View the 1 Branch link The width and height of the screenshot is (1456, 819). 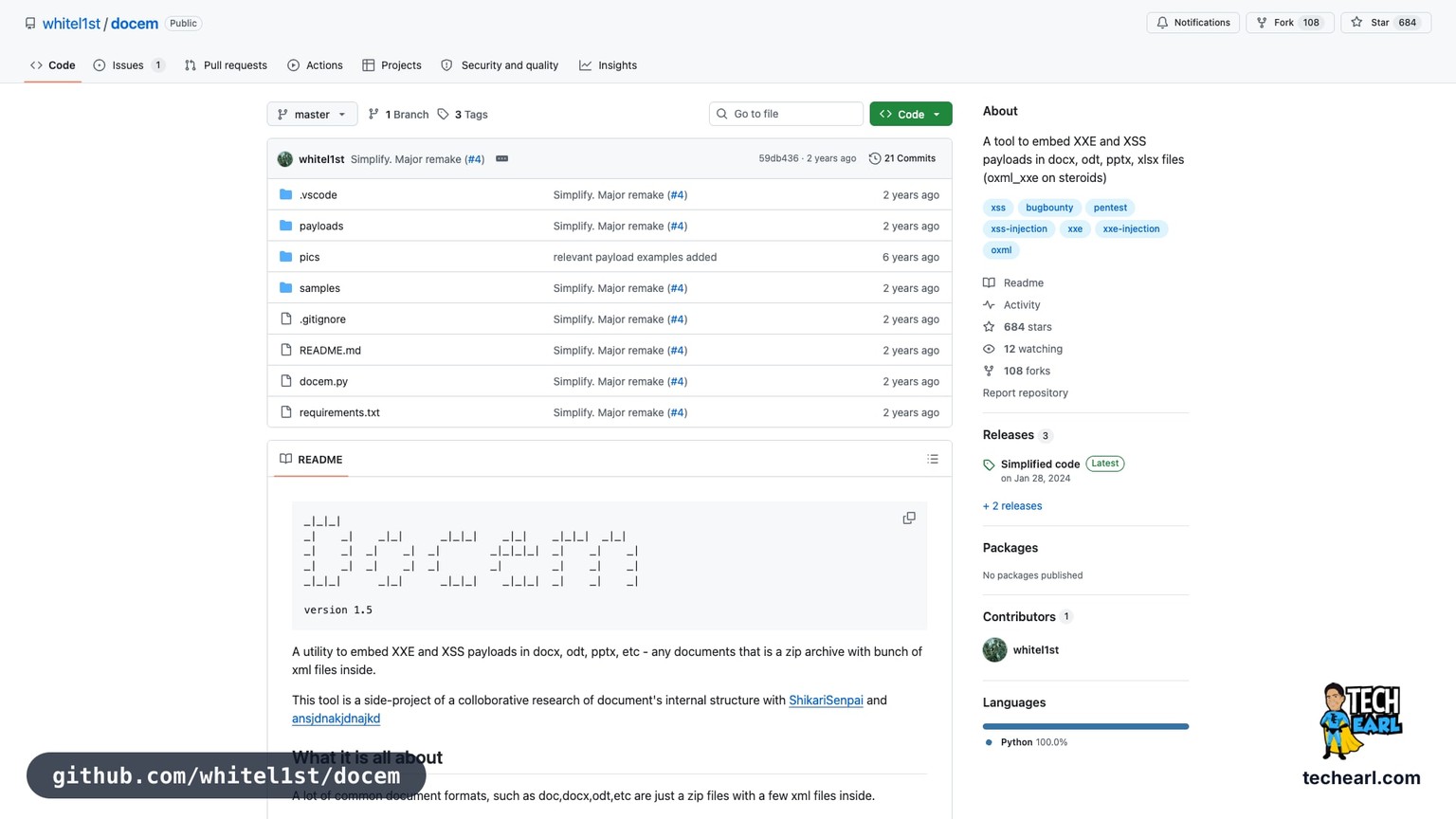(x=398, y=115)
